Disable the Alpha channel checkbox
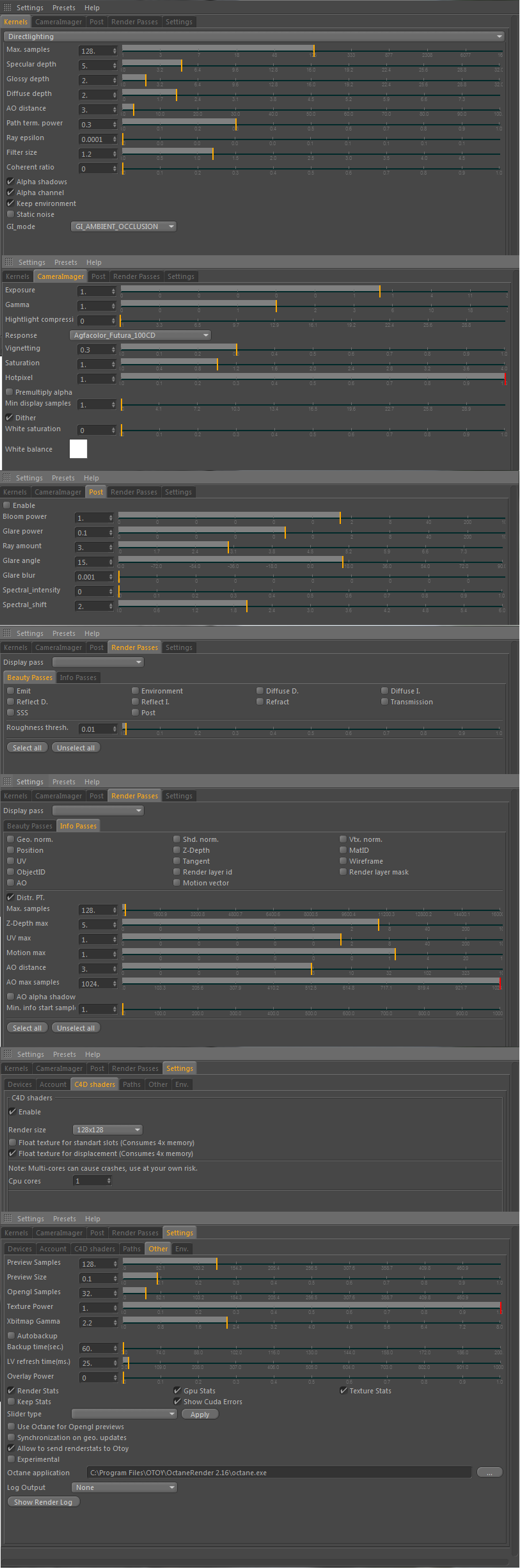Screen dimensions: 520x1568 pos(10,193)
